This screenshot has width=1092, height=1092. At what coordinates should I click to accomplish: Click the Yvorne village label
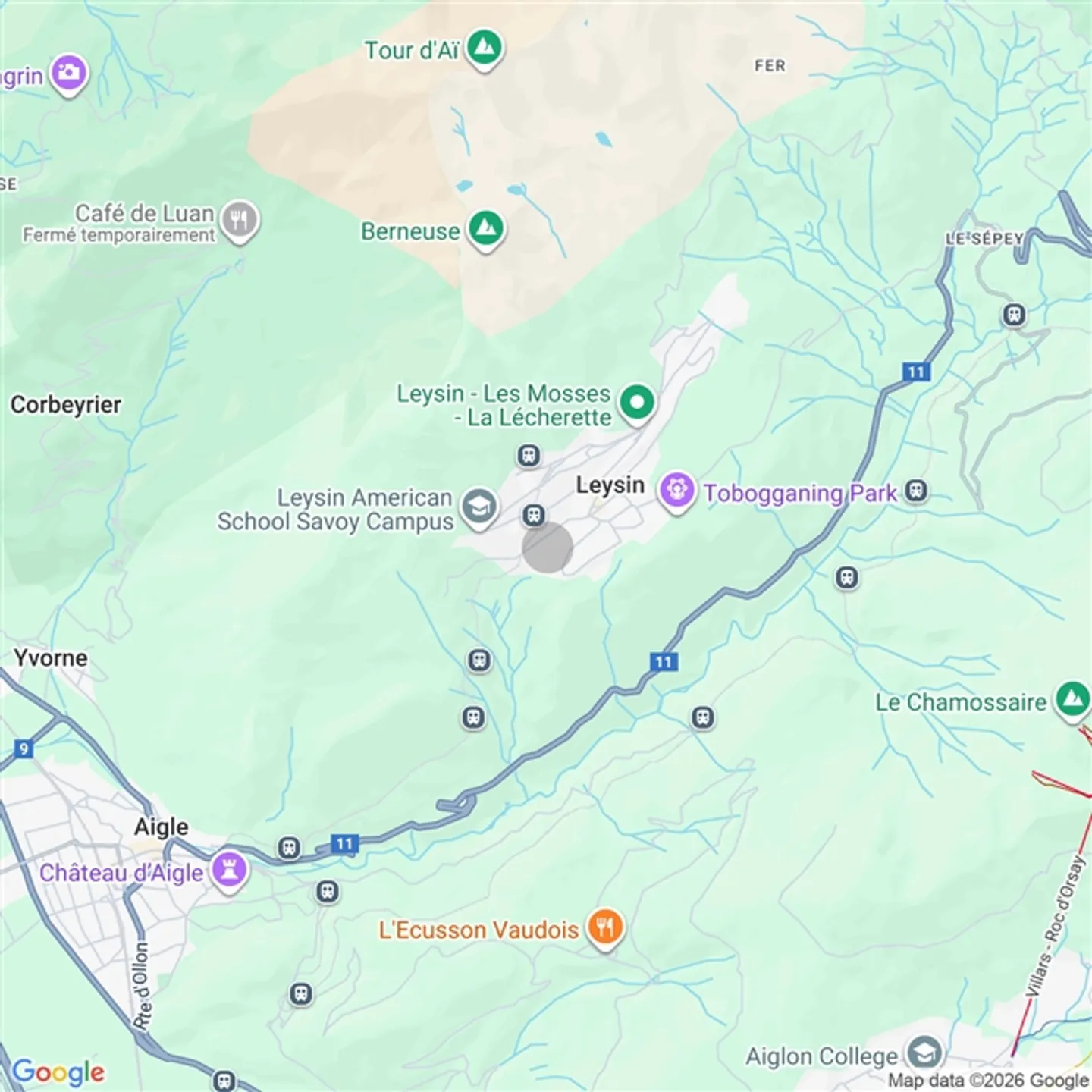50,657
